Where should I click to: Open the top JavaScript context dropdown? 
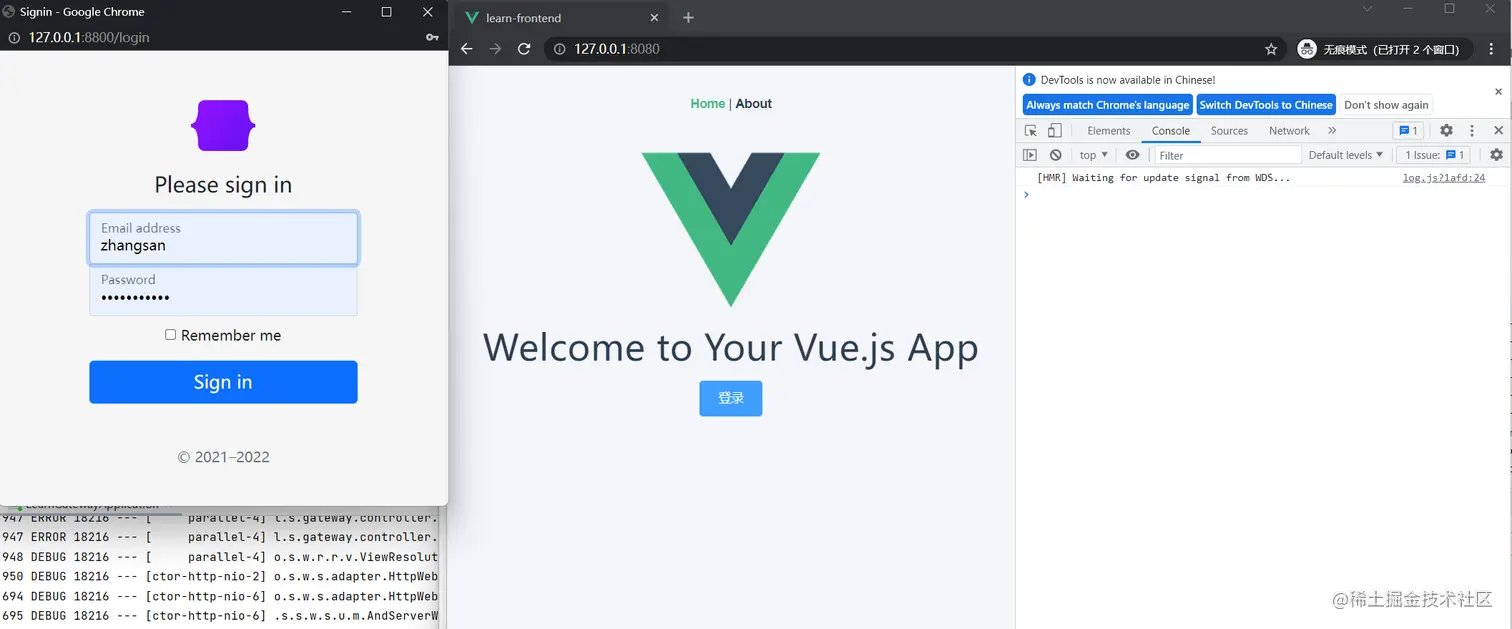[x=1094, y=155]
